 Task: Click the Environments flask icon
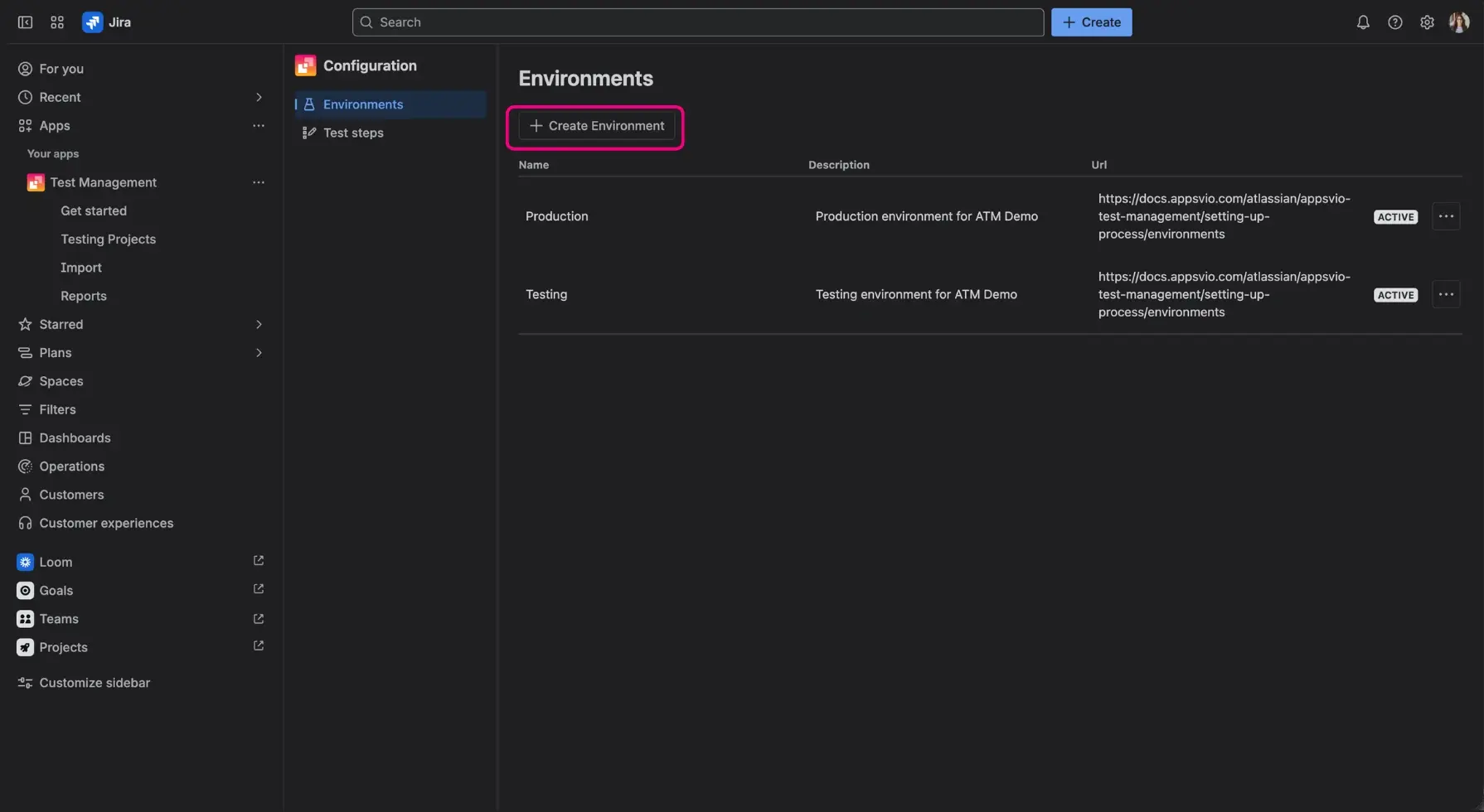click(309, 104)
